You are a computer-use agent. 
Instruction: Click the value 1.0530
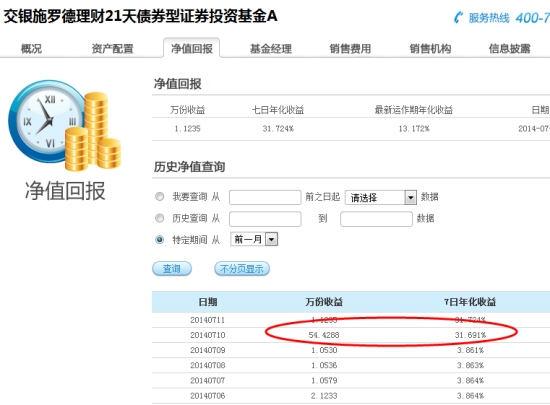(x=324, y=350)
